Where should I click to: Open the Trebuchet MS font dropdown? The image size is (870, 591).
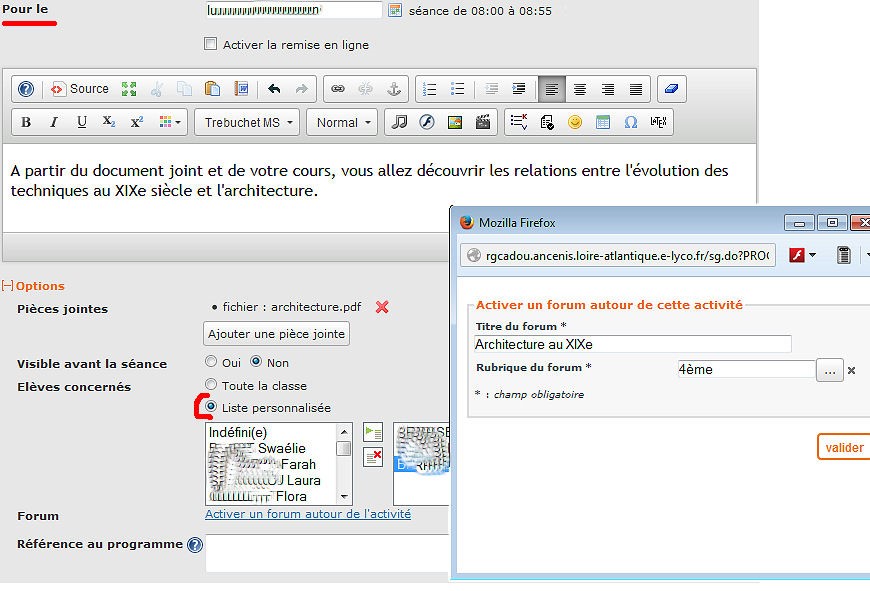[x=250, y=123]
